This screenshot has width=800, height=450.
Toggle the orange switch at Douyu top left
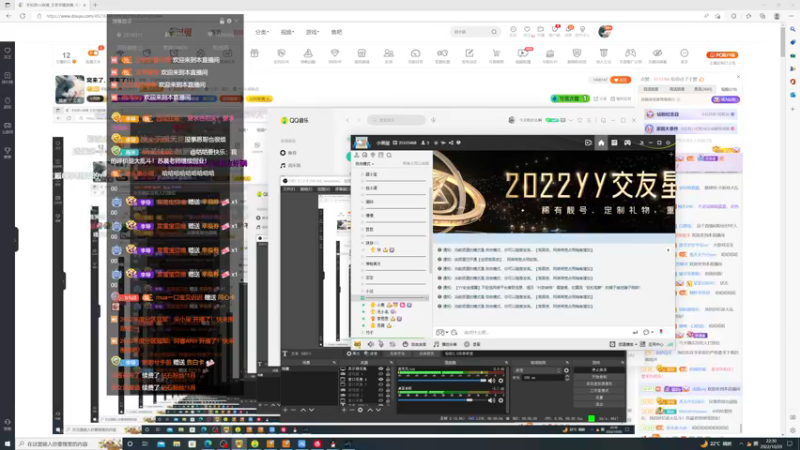(x=93, y=53)
